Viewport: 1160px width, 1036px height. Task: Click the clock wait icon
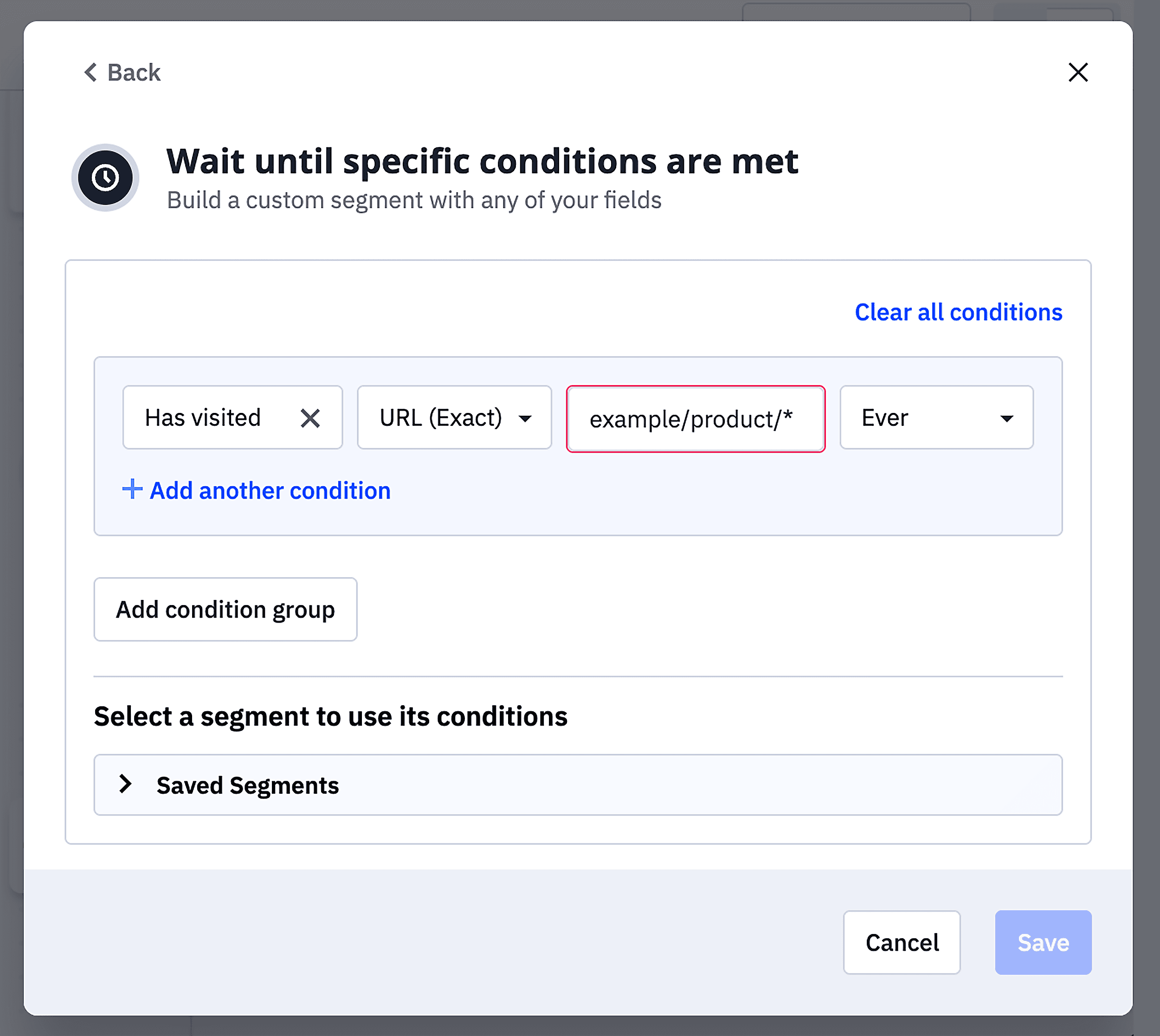click(105, 178)
